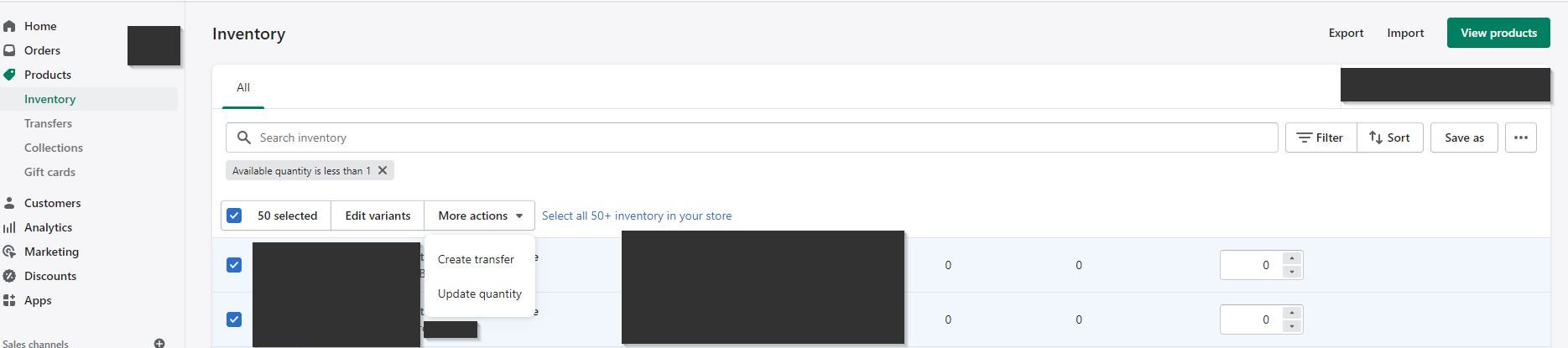Add a sales channel with plus icon
Screen dimensions: 1568x348
(159, 343)
